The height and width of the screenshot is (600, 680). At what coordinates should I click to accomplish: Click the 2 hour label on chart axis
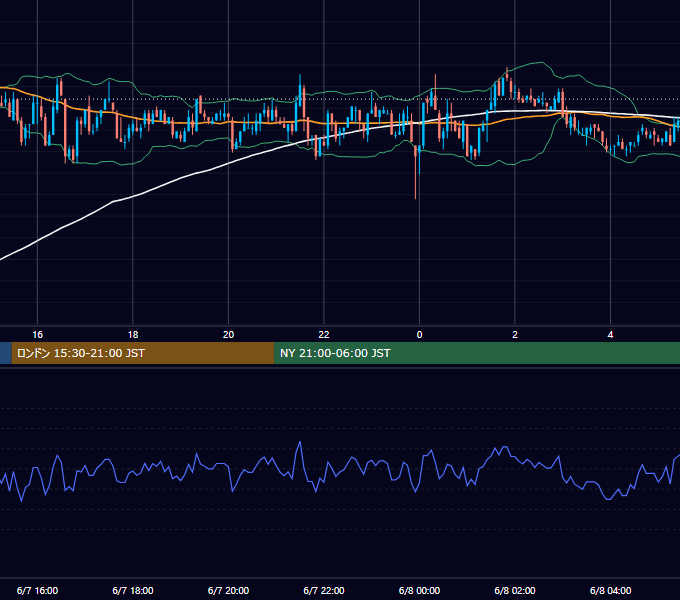[x=515, y=335]
